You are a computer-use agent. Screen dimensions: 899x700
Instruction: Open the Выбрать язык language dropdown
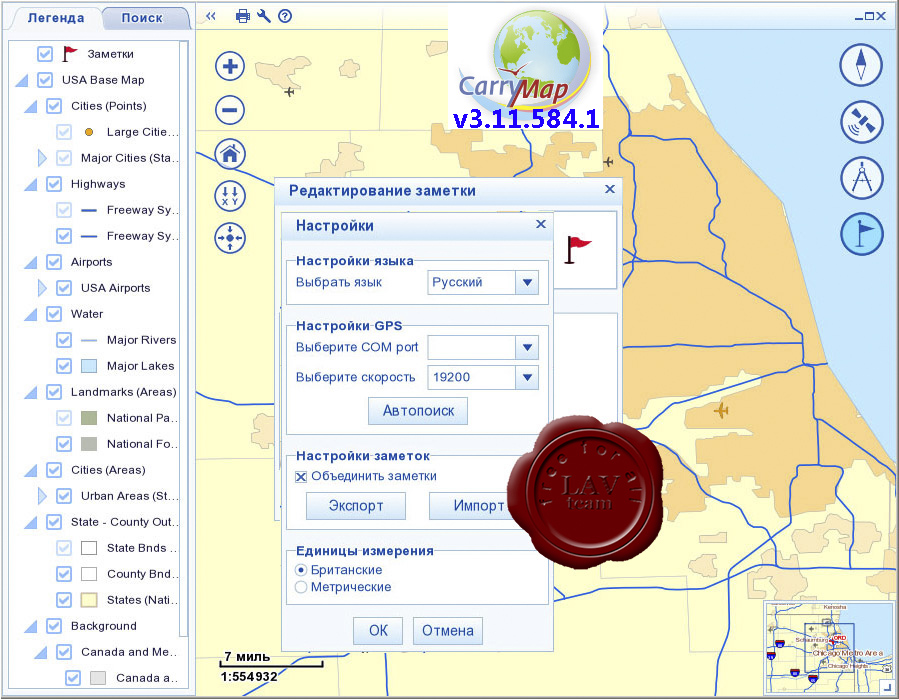point(527,283)
